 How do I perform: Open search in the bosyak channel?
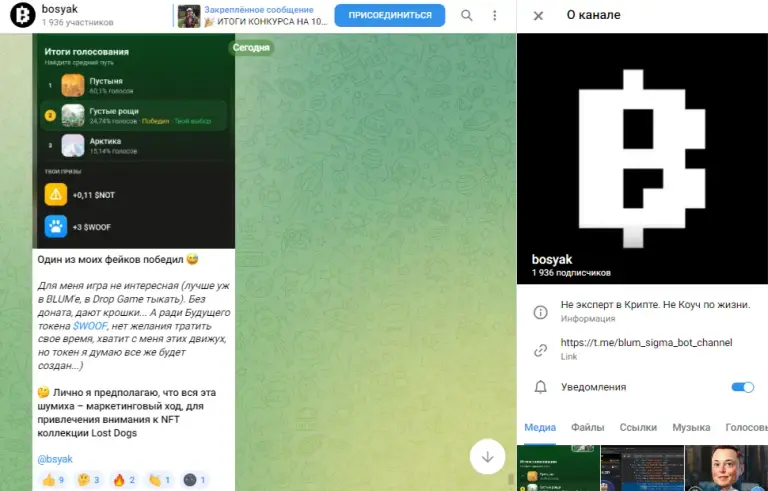[466, 16]
